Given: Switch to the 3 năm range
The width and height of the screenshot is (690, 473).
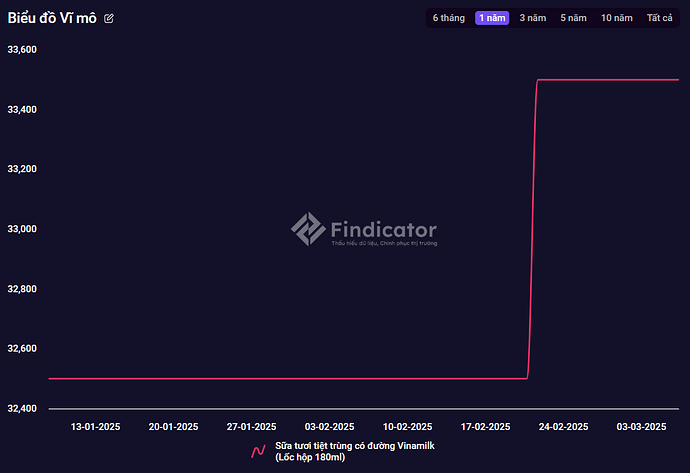Looking at the screenshot, I should tap(532, 18).
